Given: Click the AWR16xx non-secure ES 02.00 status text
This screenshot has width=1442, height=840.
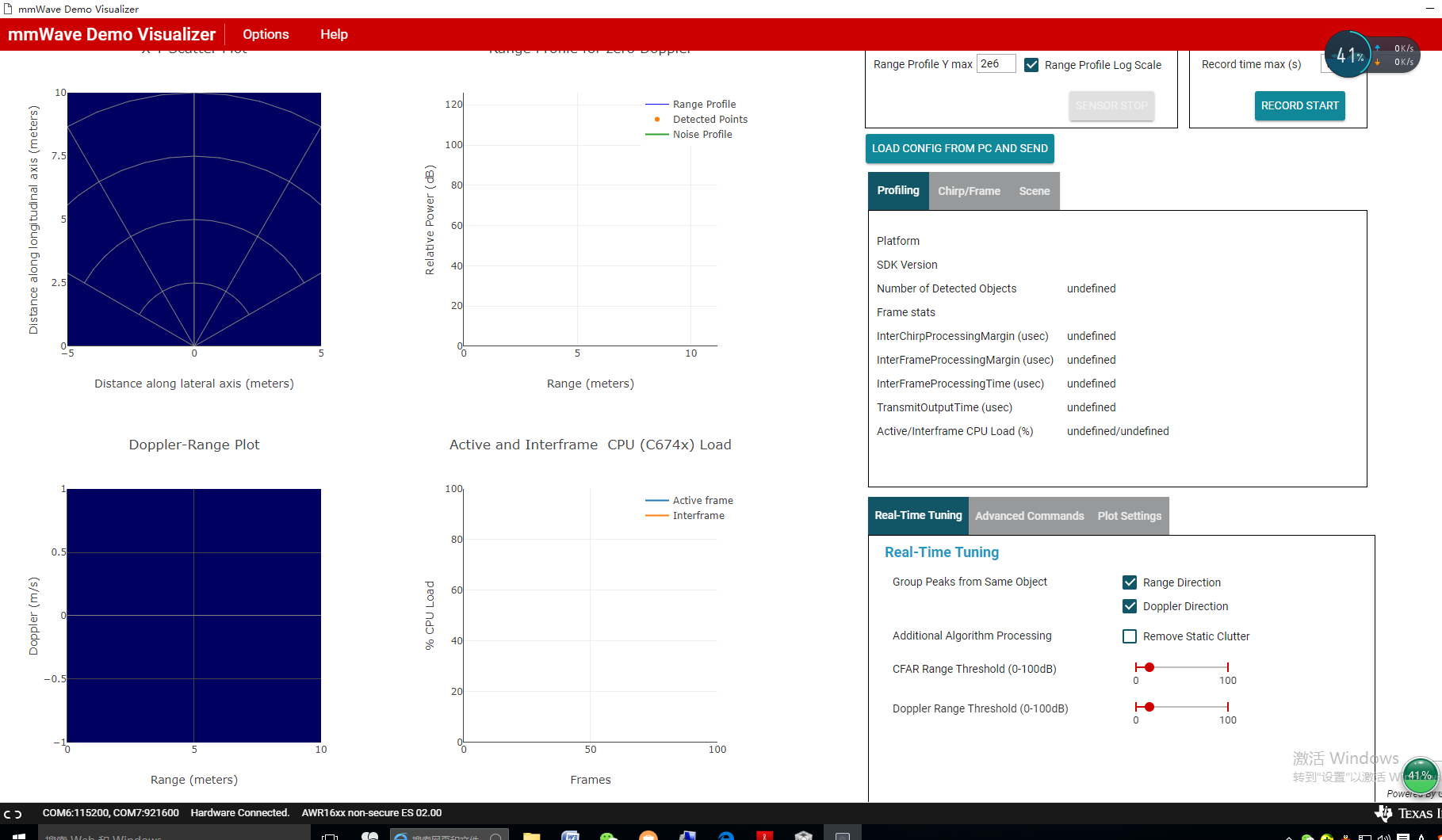Looking at the screenshot, I should click(372, 813).
